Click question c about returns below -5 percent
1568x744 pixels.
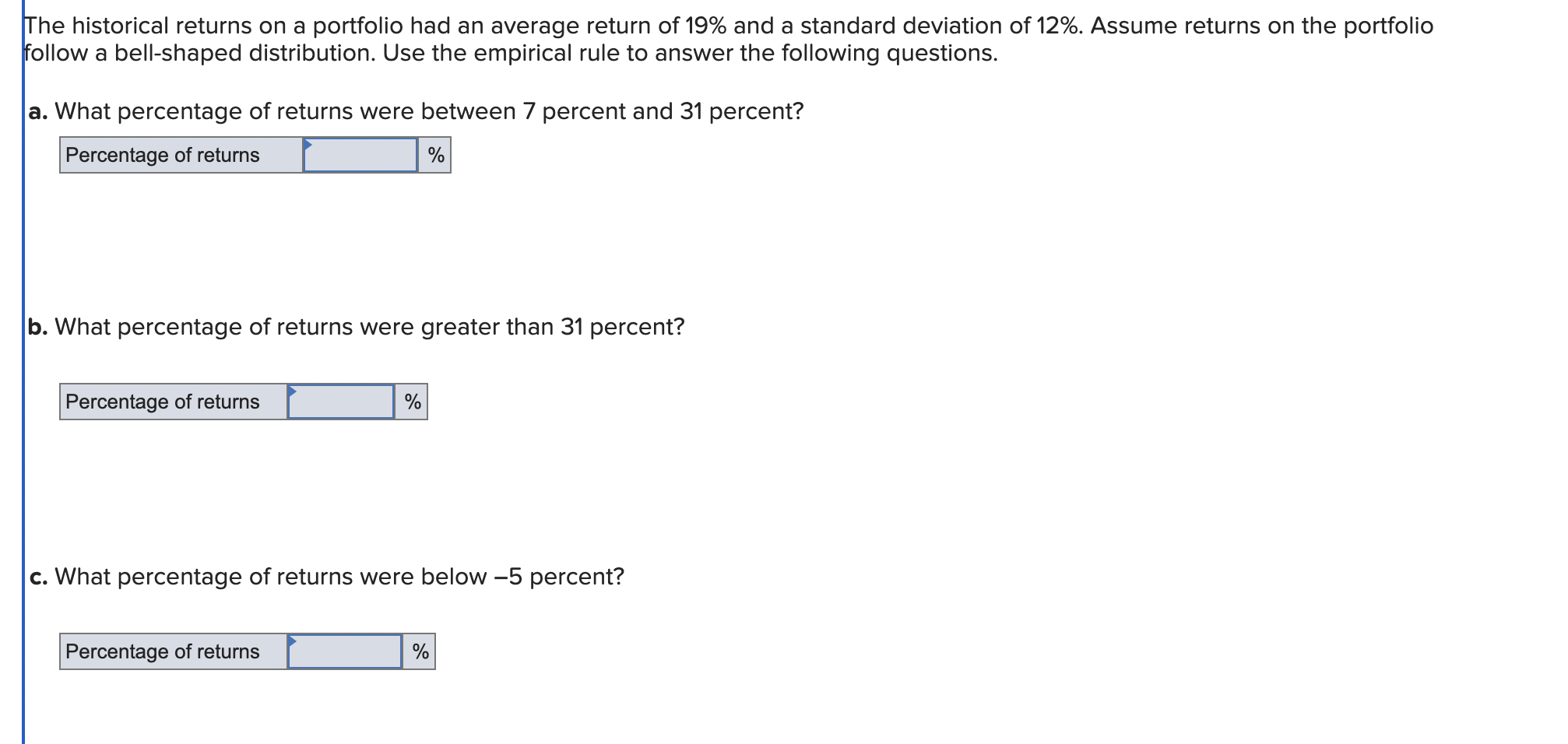pyautogui.click(x=327, y=577)
